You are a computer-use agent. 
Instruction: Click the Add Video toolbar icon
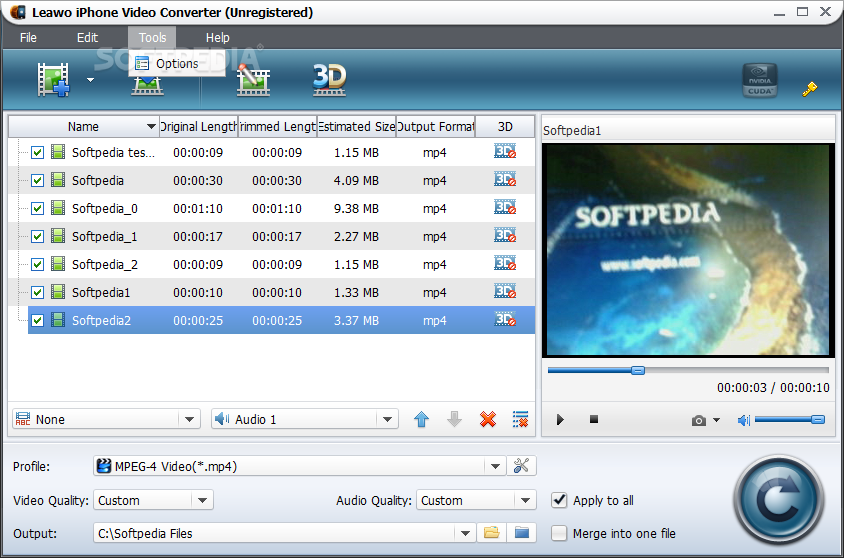(x=53, y=80)
